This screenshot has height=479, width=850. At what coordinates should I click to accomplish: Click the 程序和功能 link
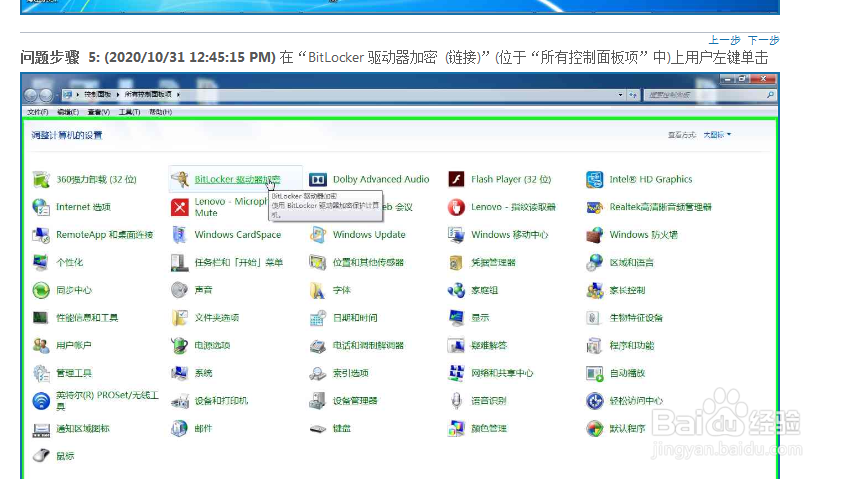632,345
